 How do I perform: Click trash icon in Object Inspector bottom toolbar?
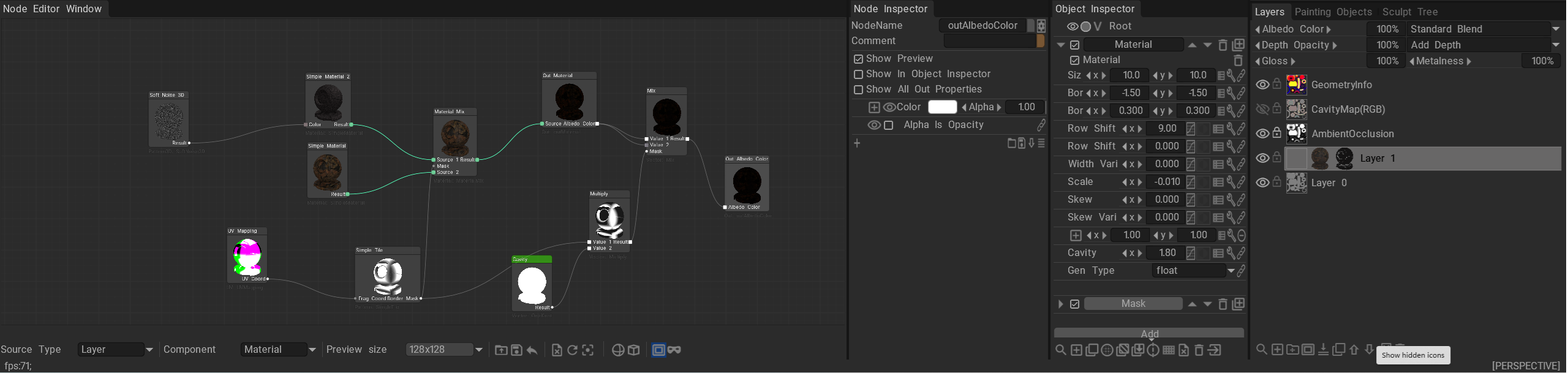1199,350
